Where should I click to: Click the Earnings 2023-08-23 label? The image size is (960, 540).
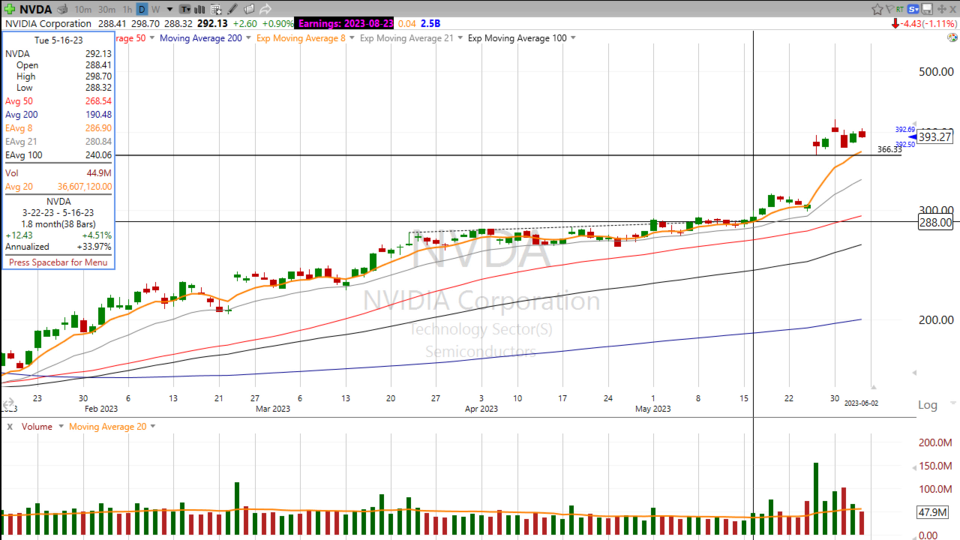tap(346, 23)
